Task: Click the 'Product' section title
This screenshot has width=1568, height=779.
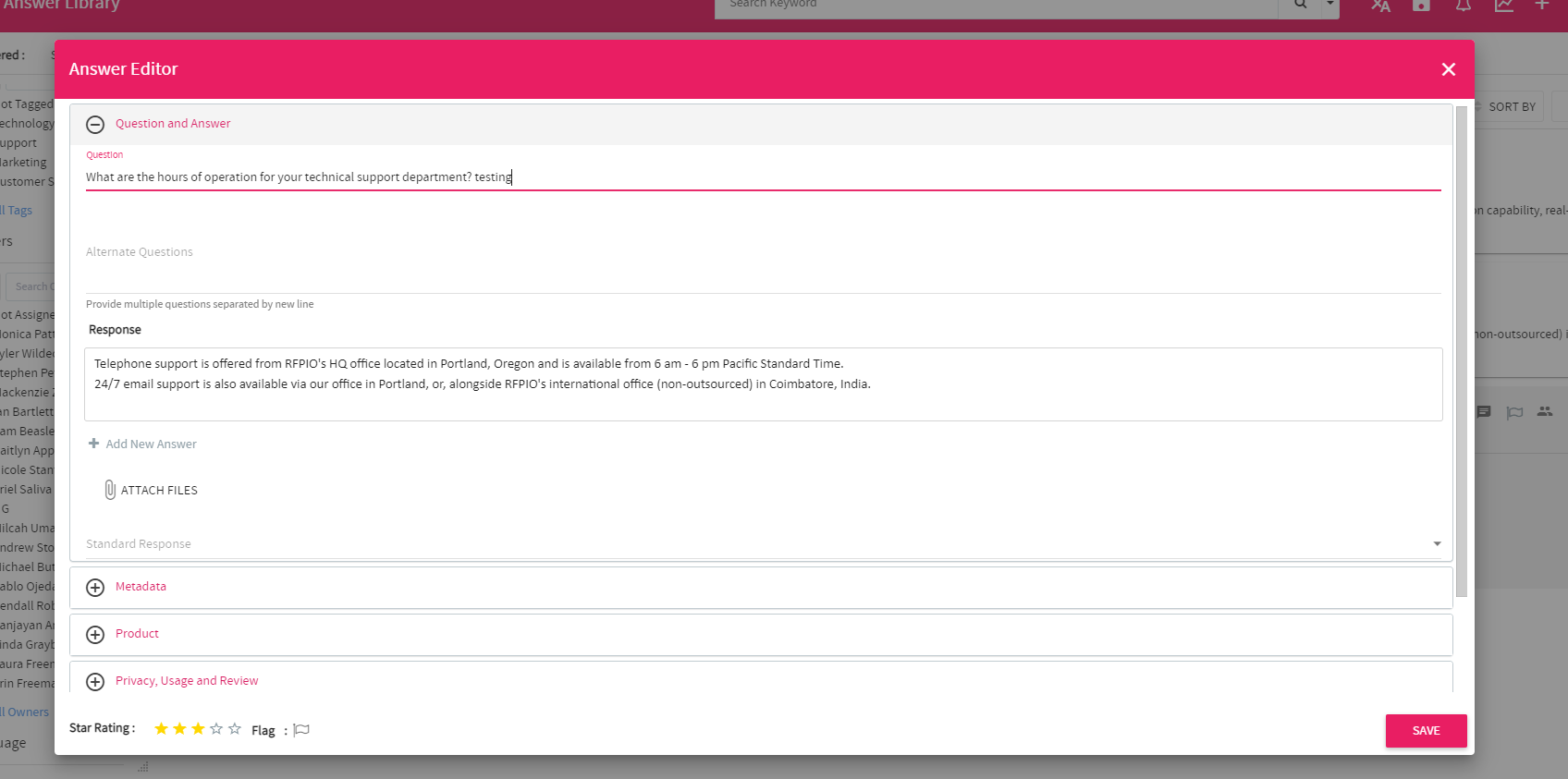Action: click(137, 634)
